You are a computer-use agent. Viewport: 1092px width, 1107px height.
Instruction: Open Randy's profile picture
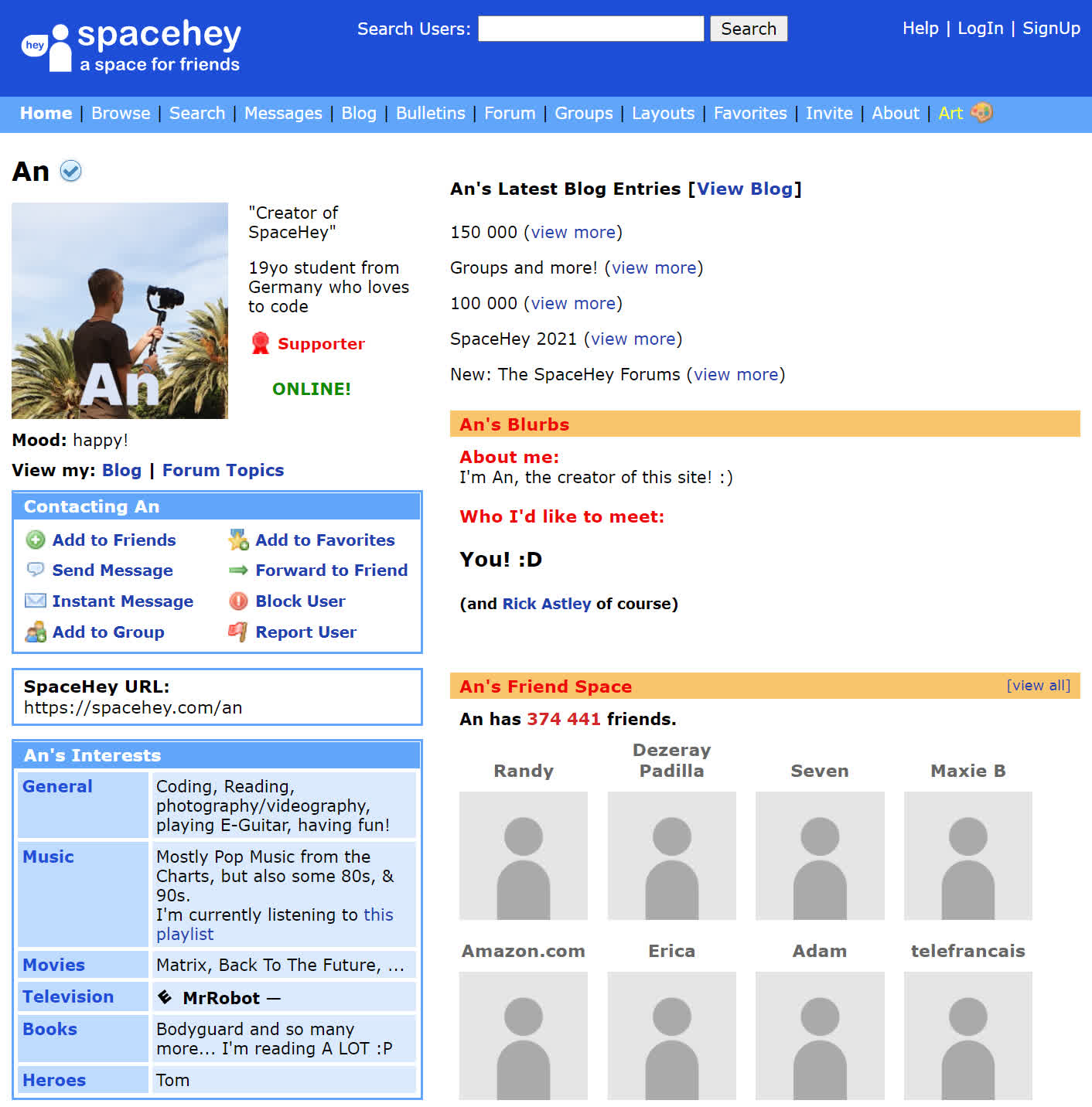tap(524, 856)
